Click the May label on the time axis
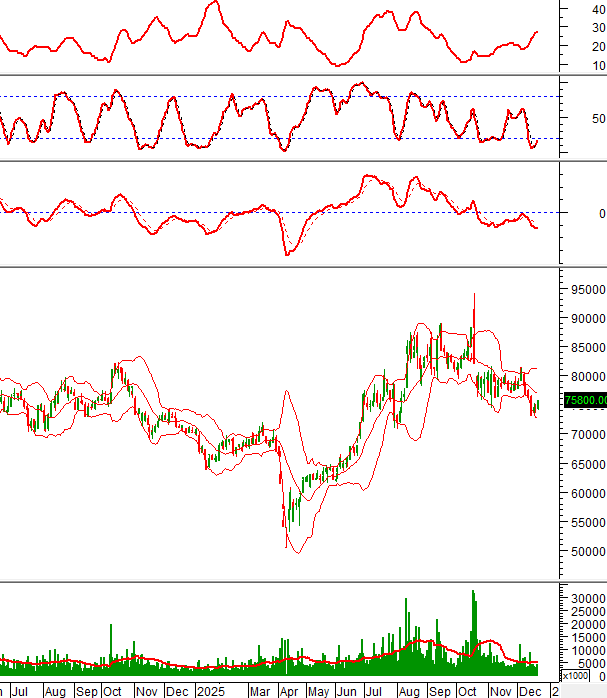607x698 pixels. (319, 691)
